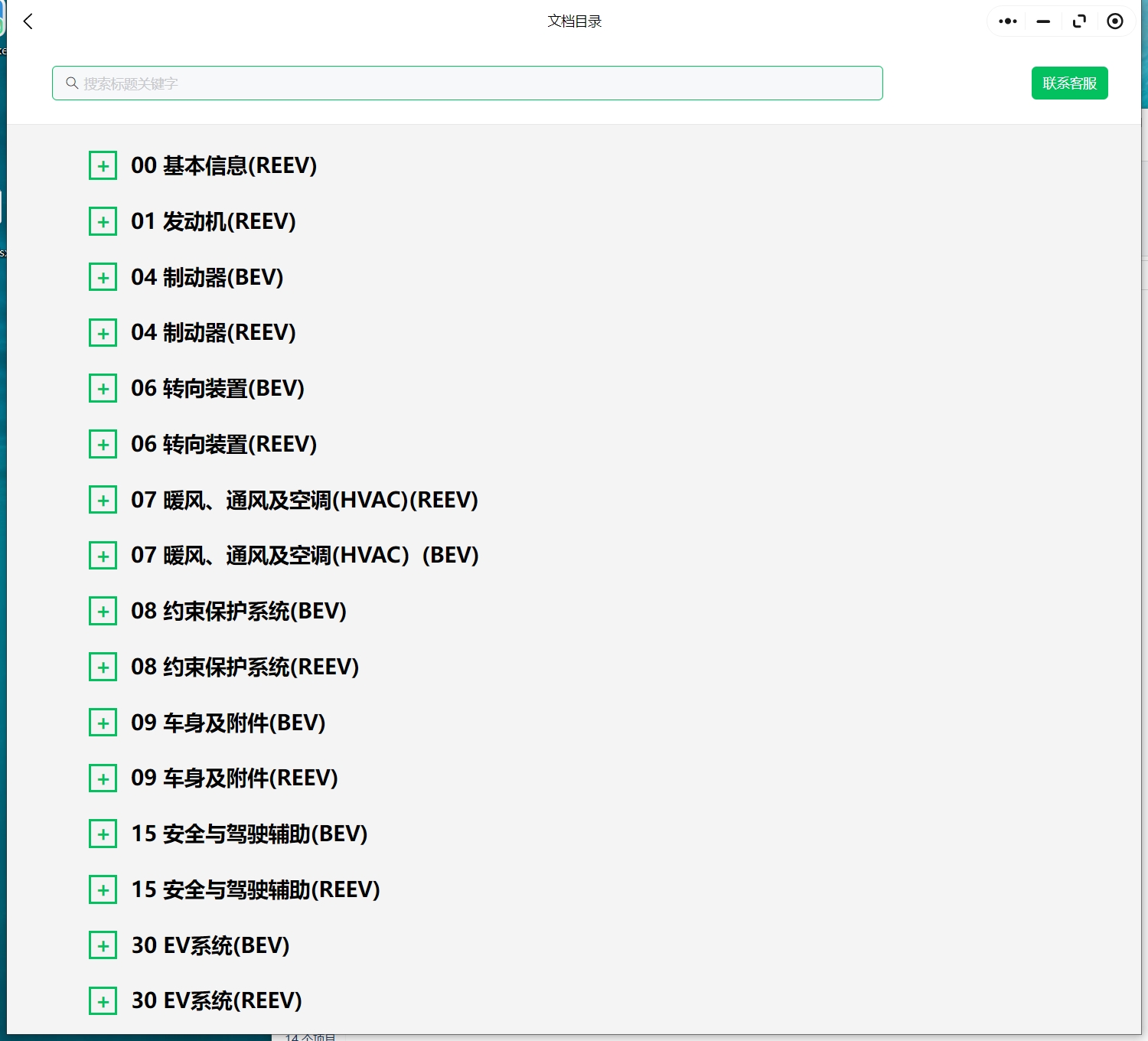The width and height of the screenshot is (1148, 1041).
Task: Click plus icon beside 06 转向装置(REEV)
Action: coord(103,445)
